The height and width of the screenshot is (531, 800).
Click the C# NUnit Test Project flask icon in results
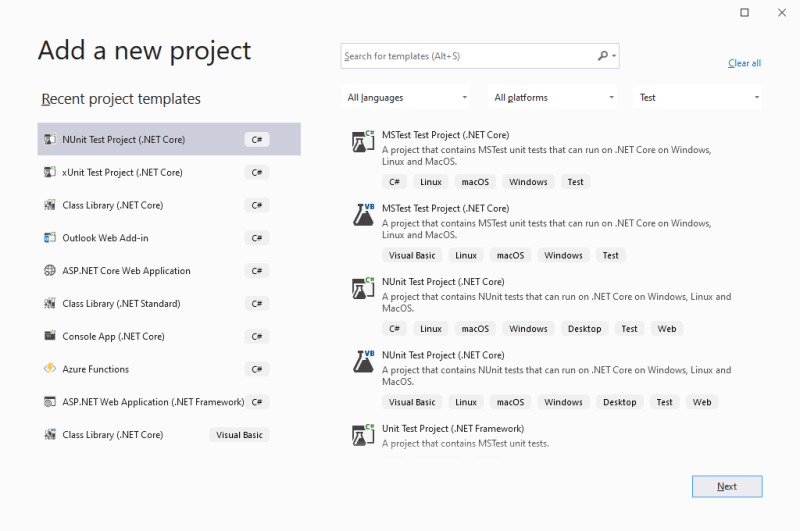tap(363, 288)
